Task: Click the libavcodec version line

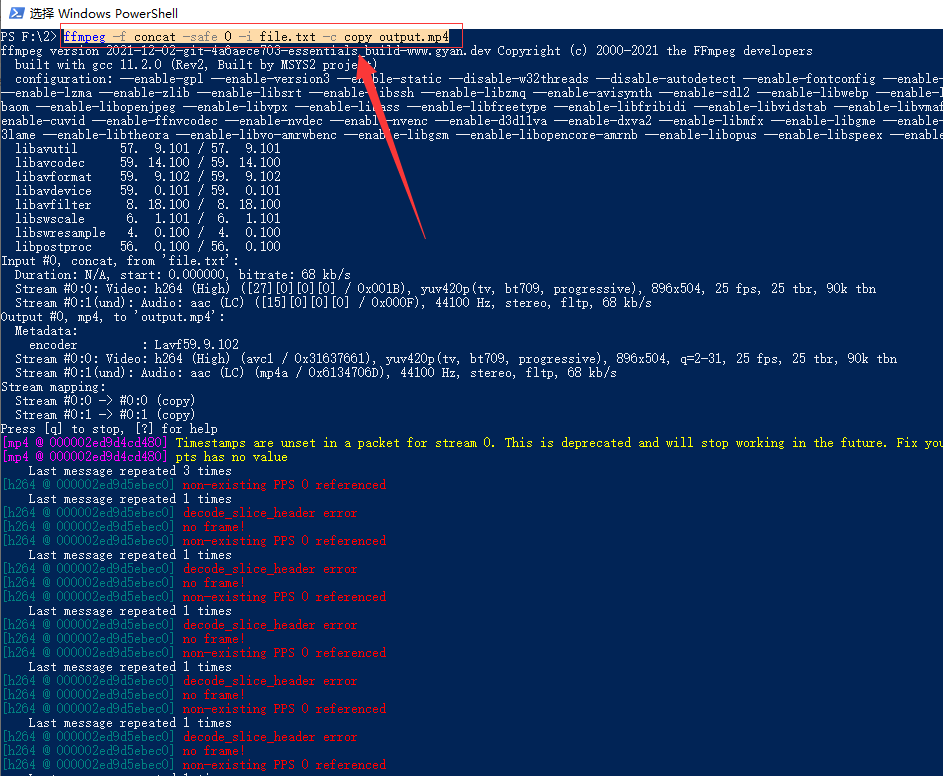Action: pos(148,163)
